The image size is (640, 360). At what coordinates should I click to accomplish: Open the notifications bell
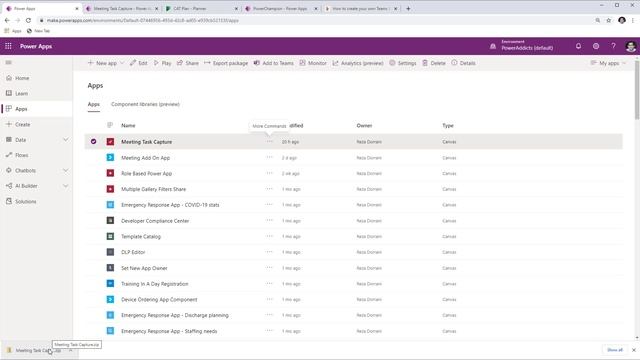point(578,46)
